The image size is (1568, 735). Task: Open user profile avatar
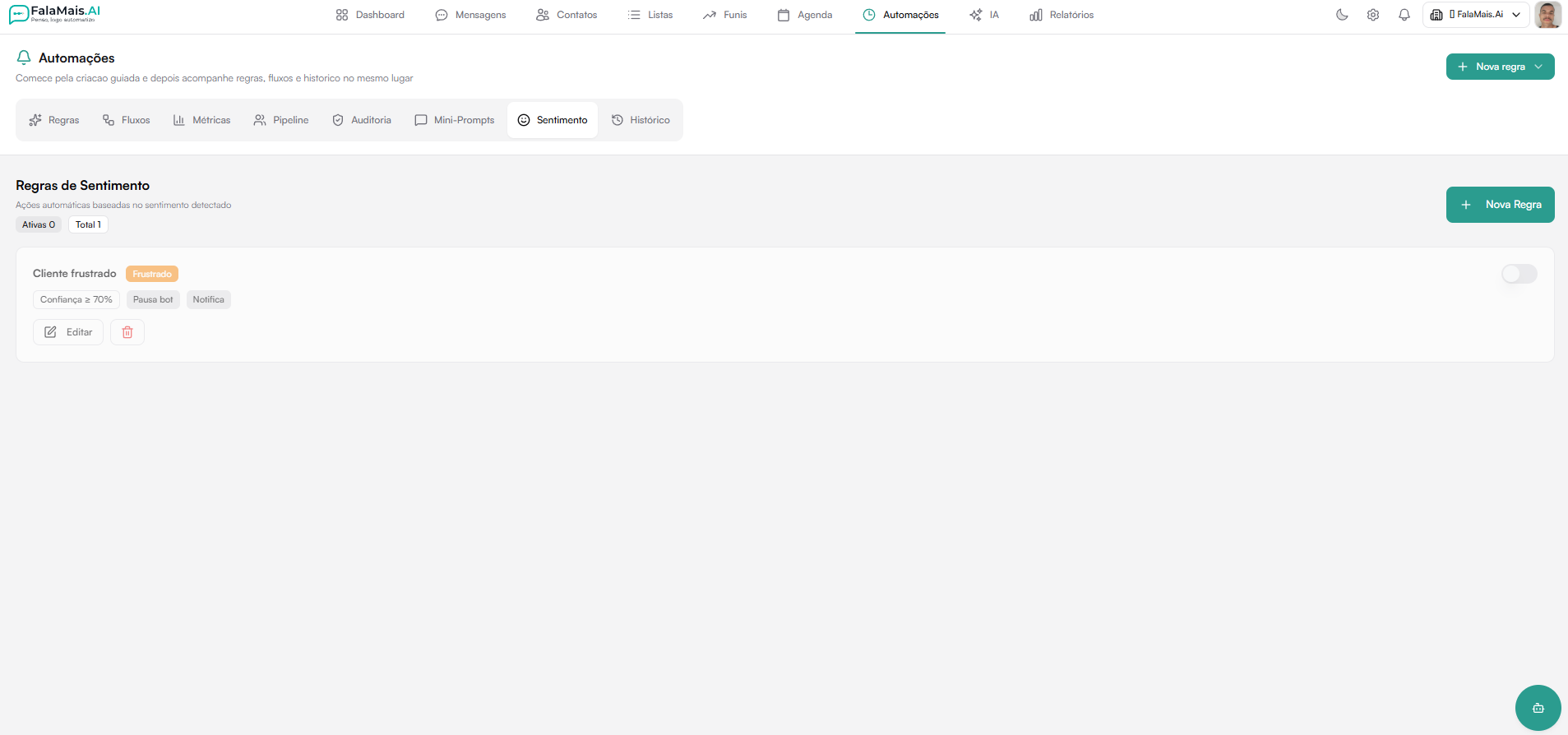pyautogui.click(x=1548, y=15)
